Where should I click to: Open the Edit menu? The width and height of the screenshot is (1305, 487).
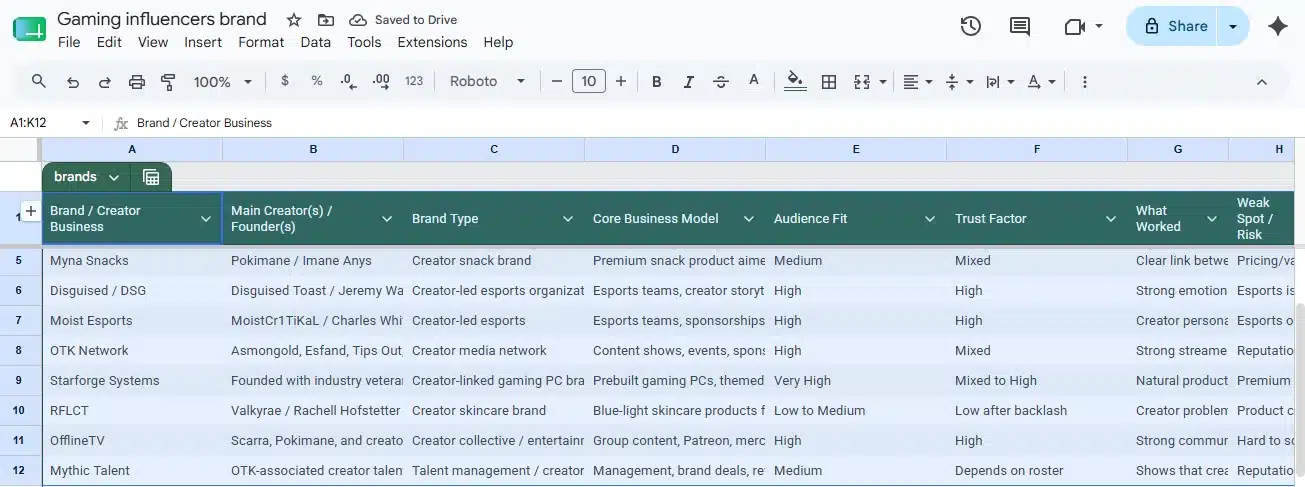pyautogui.click(x=109, y=42)
